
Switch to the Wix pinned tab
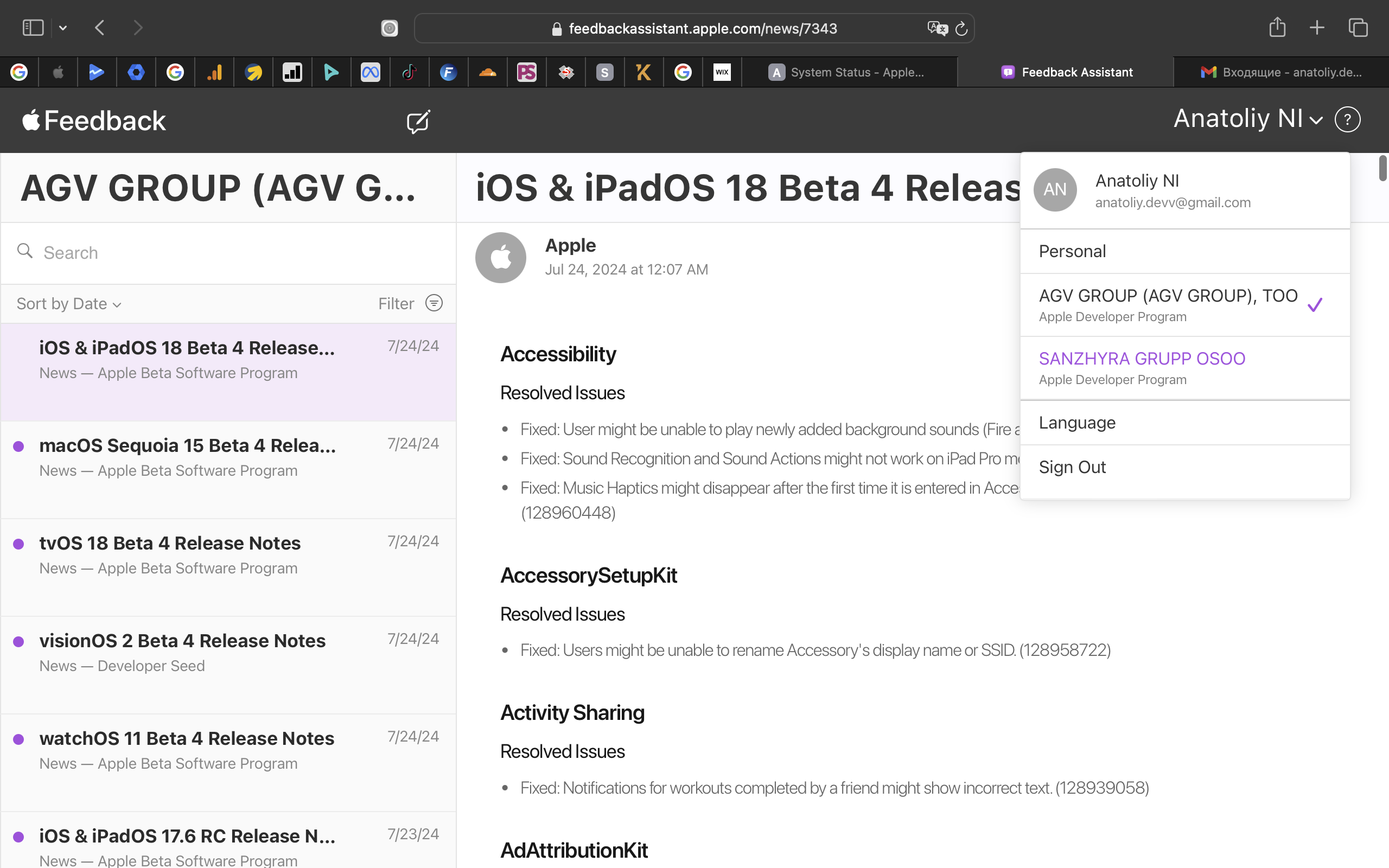[x=722, y=72]
